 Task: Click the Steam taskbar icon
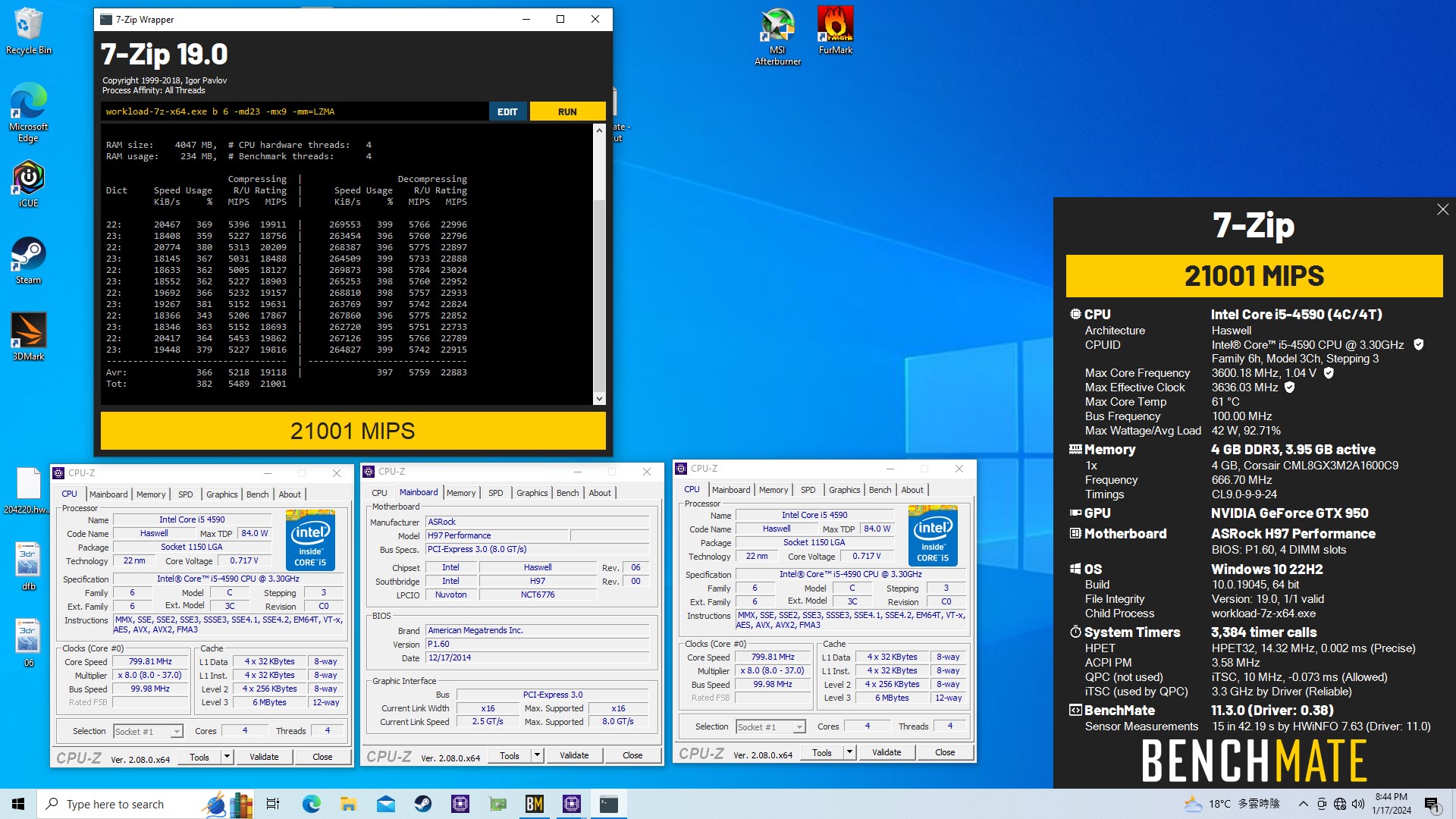[x=422, y=804]
